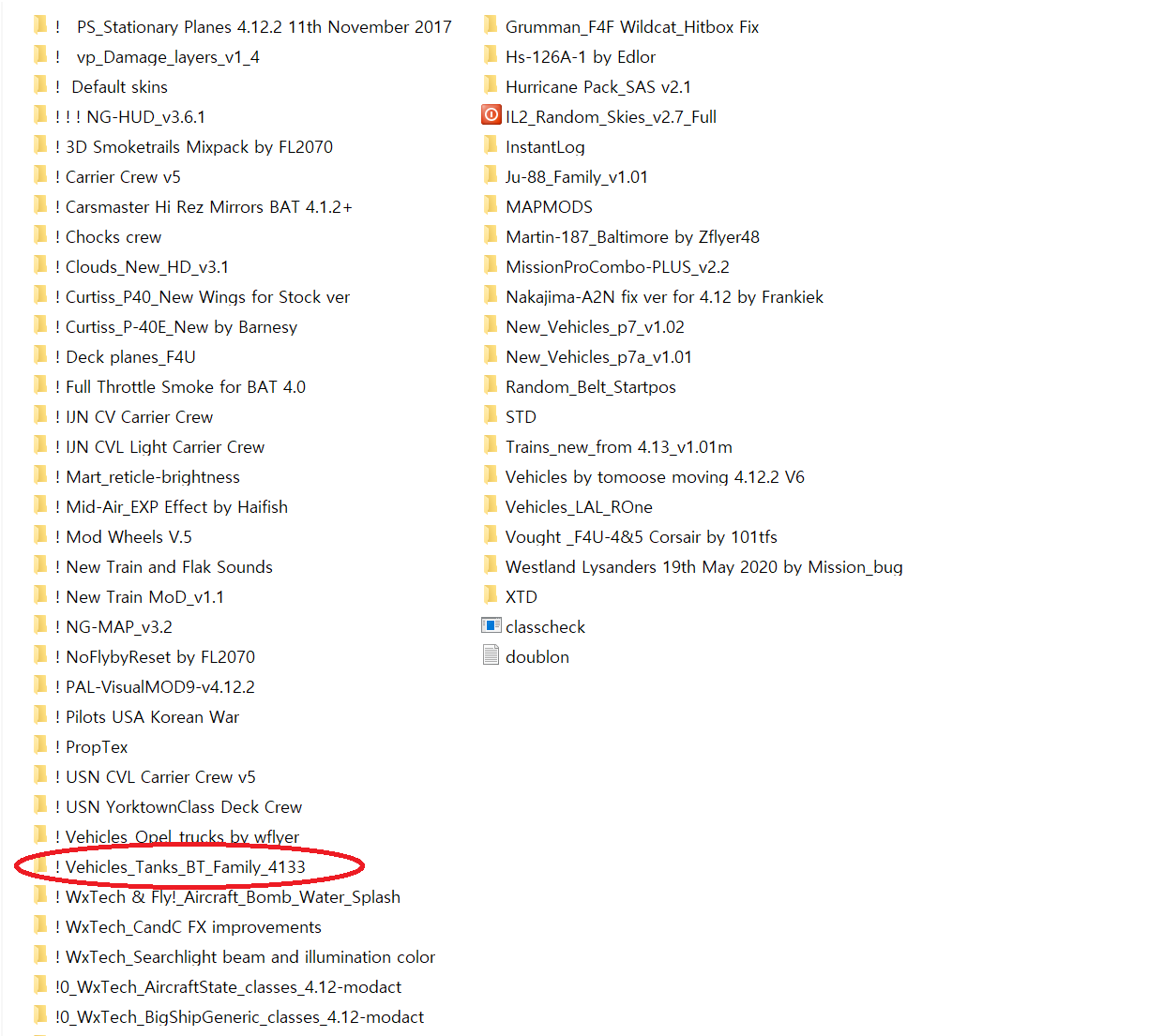Select Nakajima-A2N fix ver for 4.12 by Frankiek
1164x1036 pixels.
coord(664,297)
